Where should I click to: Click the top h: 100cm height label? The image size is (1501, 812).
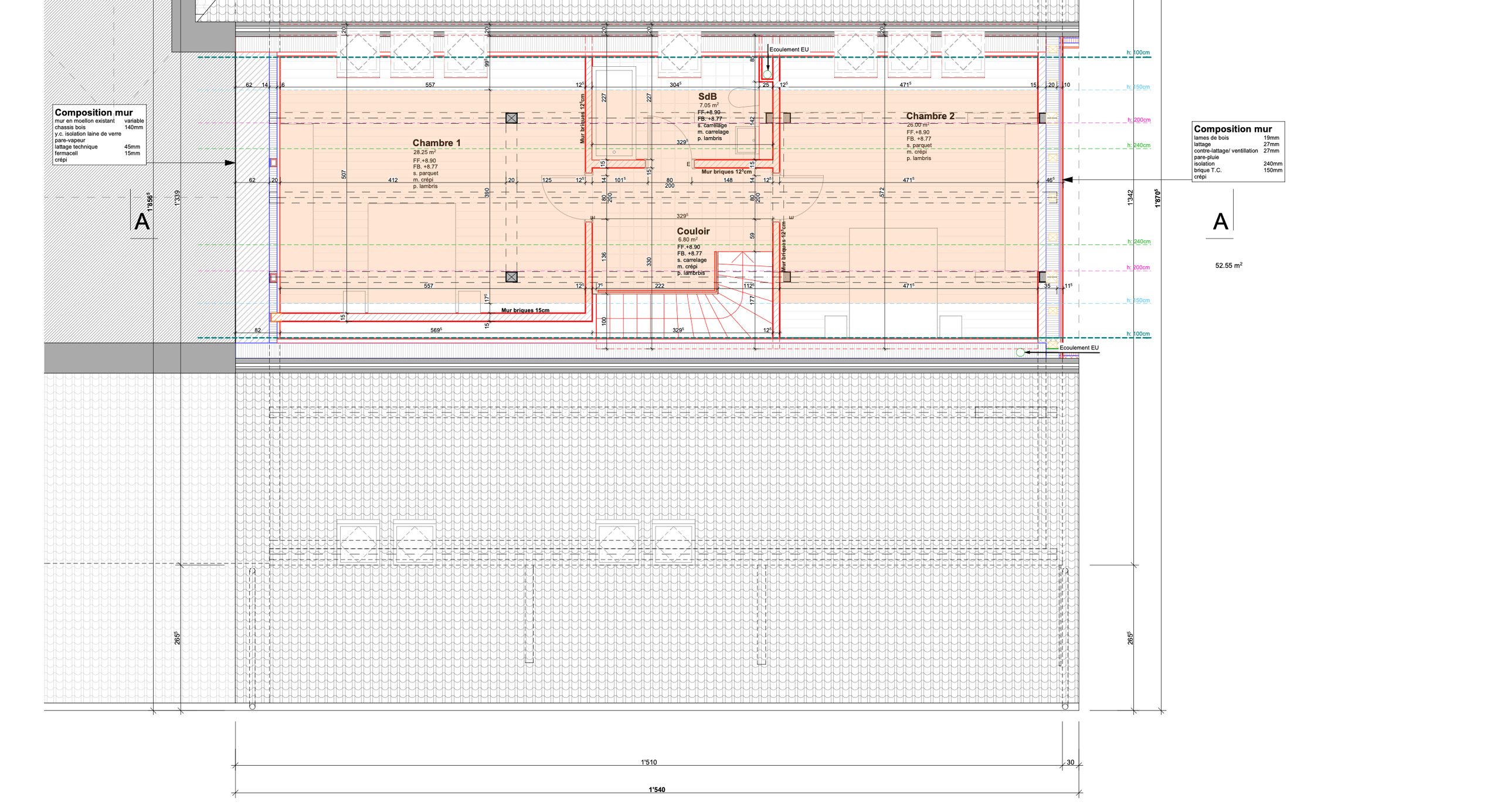click(1137, 53)
